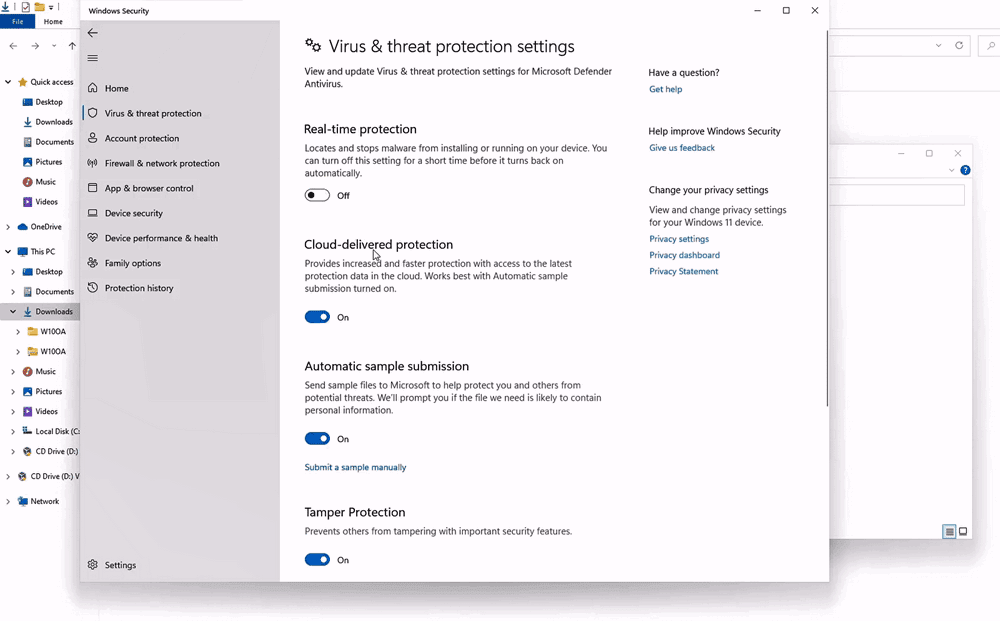Click the Network icon in tree

(22, 501)
